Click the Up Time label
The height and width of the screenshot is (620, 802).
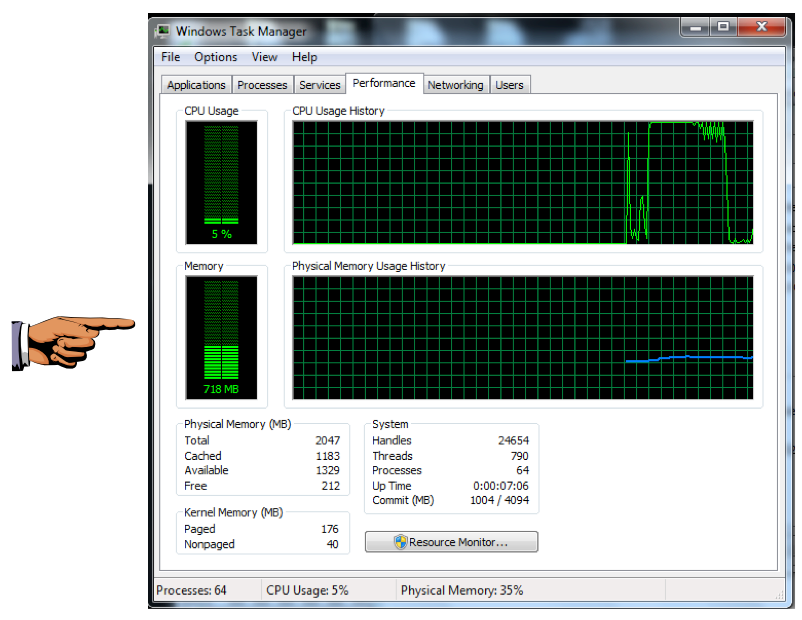[392, 486]
